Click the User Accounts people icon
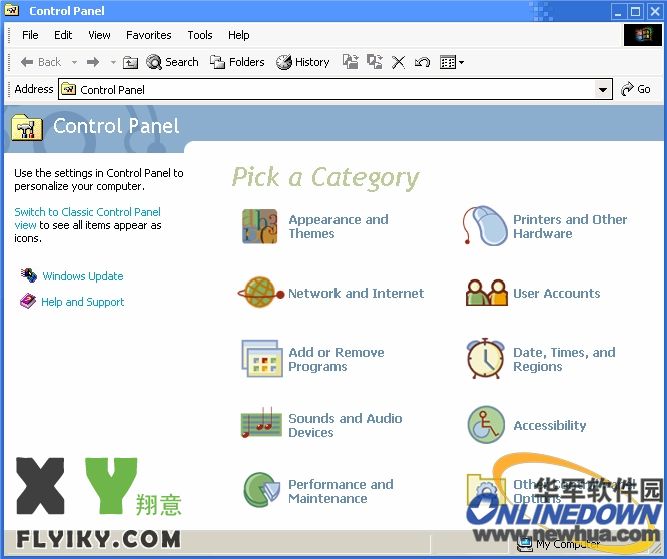 [x=487, y=293]
